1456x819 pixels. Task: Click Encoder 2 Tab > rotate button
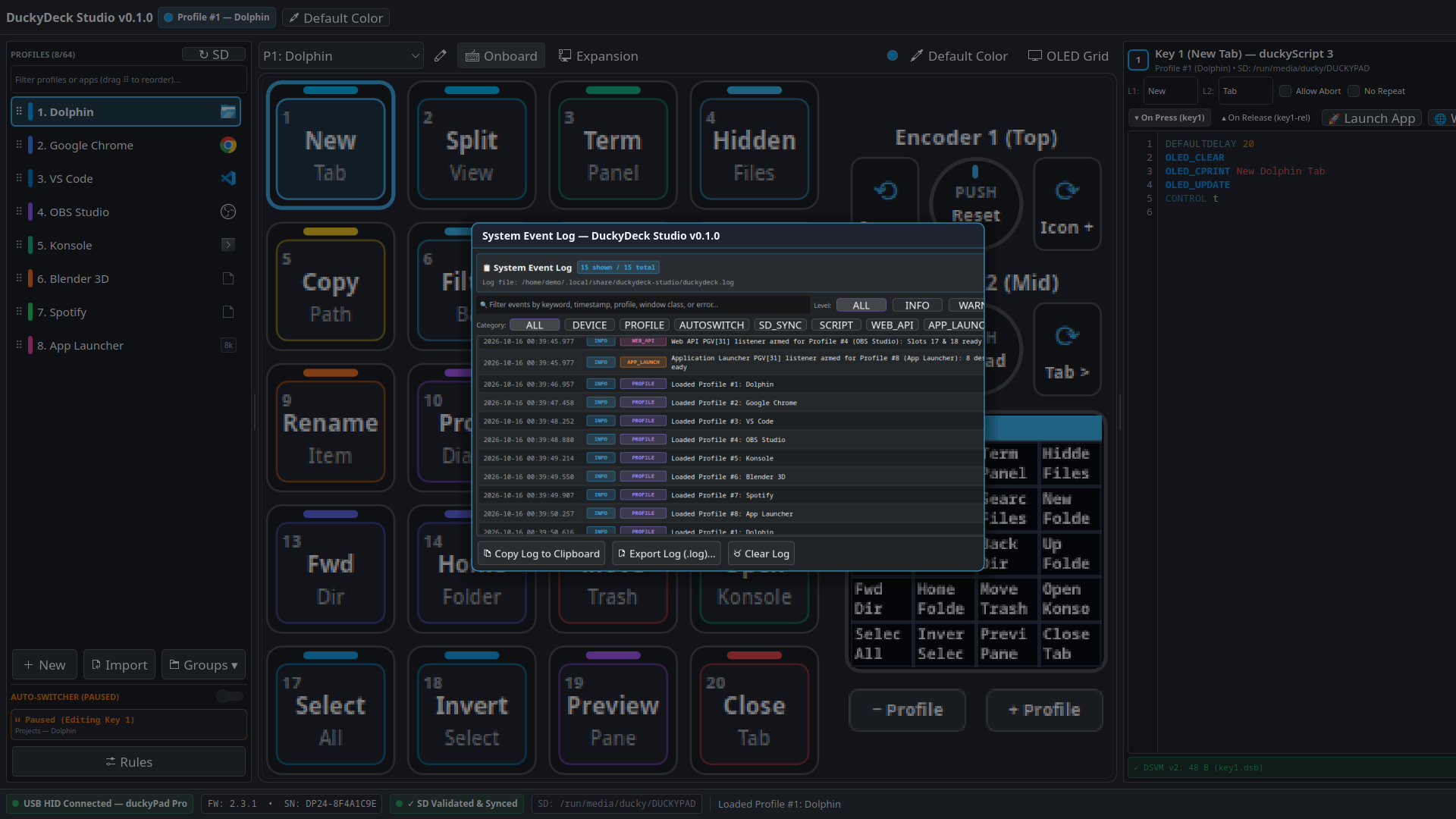(1067, 350)
